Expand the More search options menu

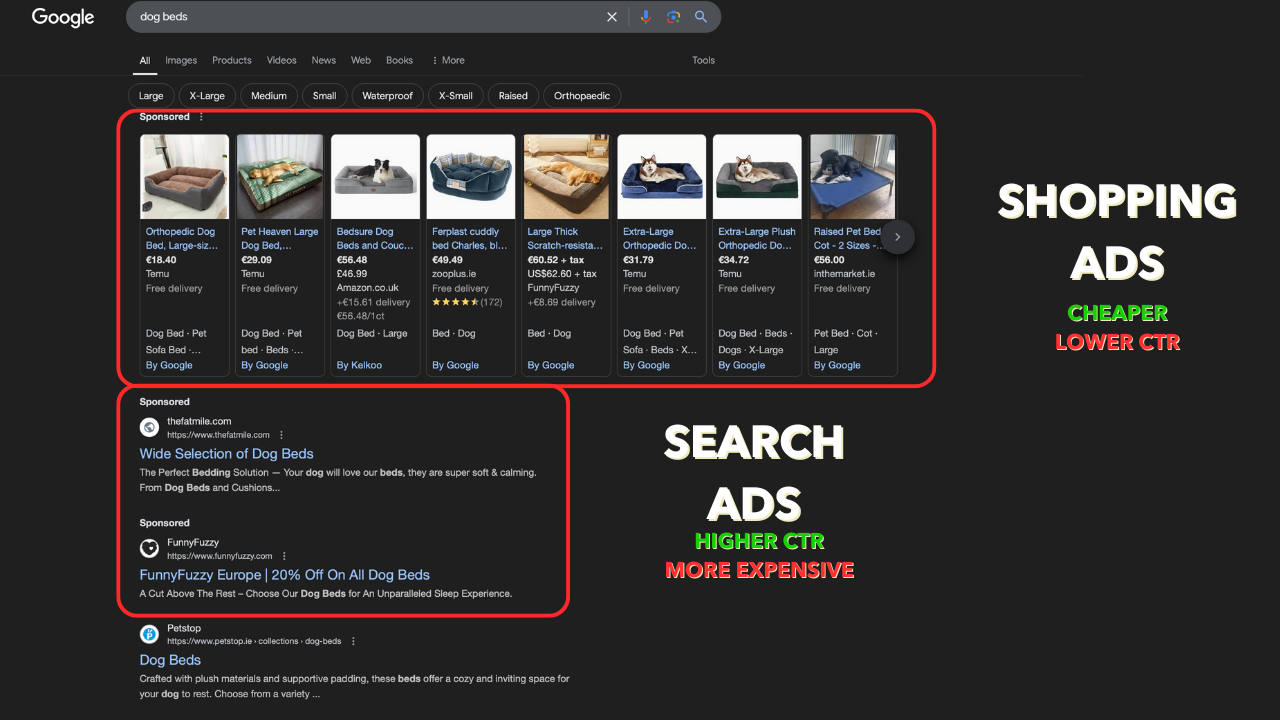[448, 60]
